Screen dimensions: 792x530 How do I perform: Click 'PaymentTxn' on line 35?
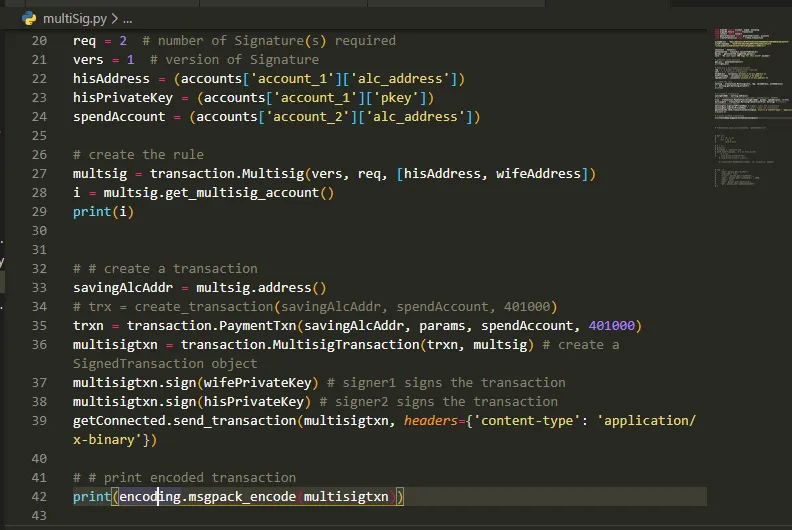tap(258, 326)
